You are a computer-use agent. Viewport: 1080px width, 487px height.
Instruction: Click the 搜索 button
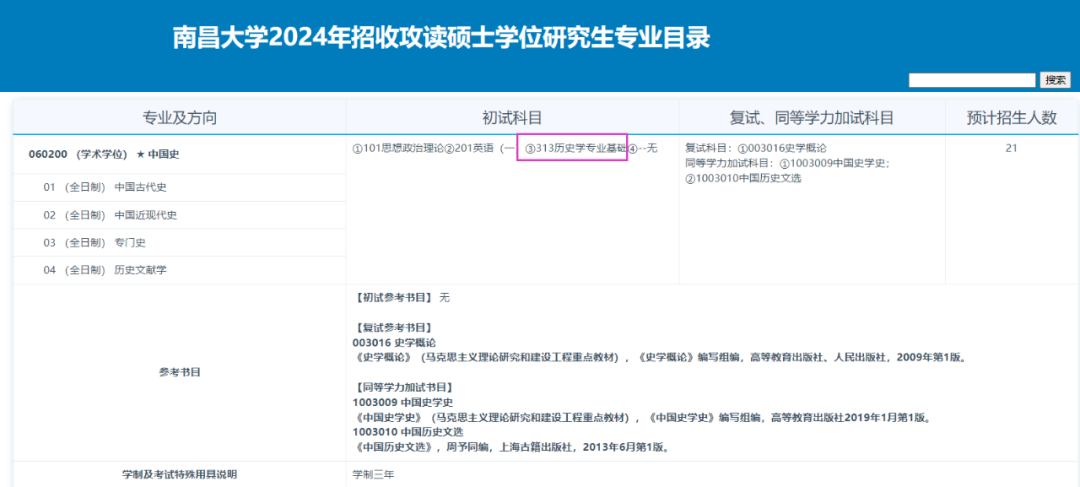tap(1055, 80)
